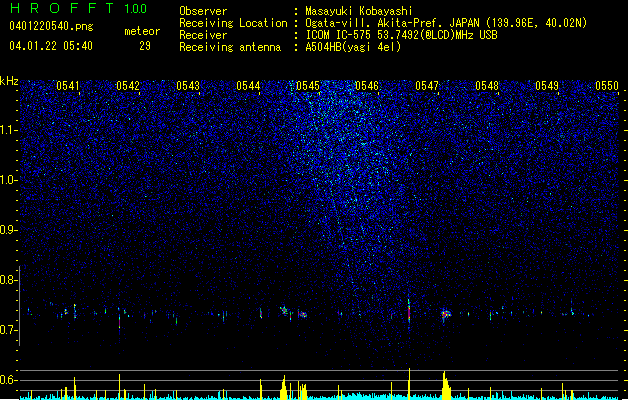The image size is (629, 400).
Task: Click the 'Observer' field label
Action: click(203, 11)
